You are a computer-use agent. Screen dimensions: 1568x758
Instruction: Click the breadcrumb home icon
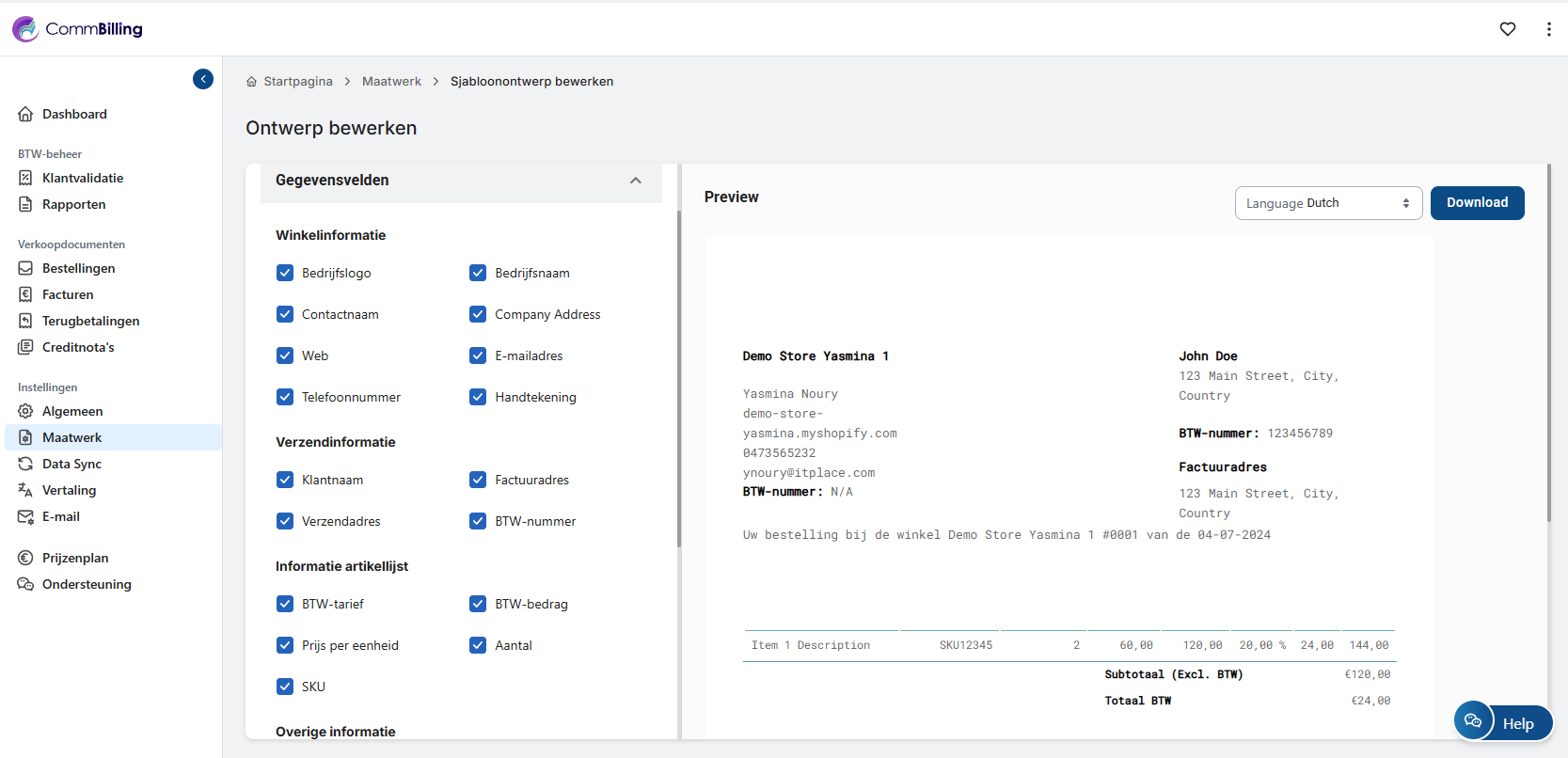(x=251, y=82)
